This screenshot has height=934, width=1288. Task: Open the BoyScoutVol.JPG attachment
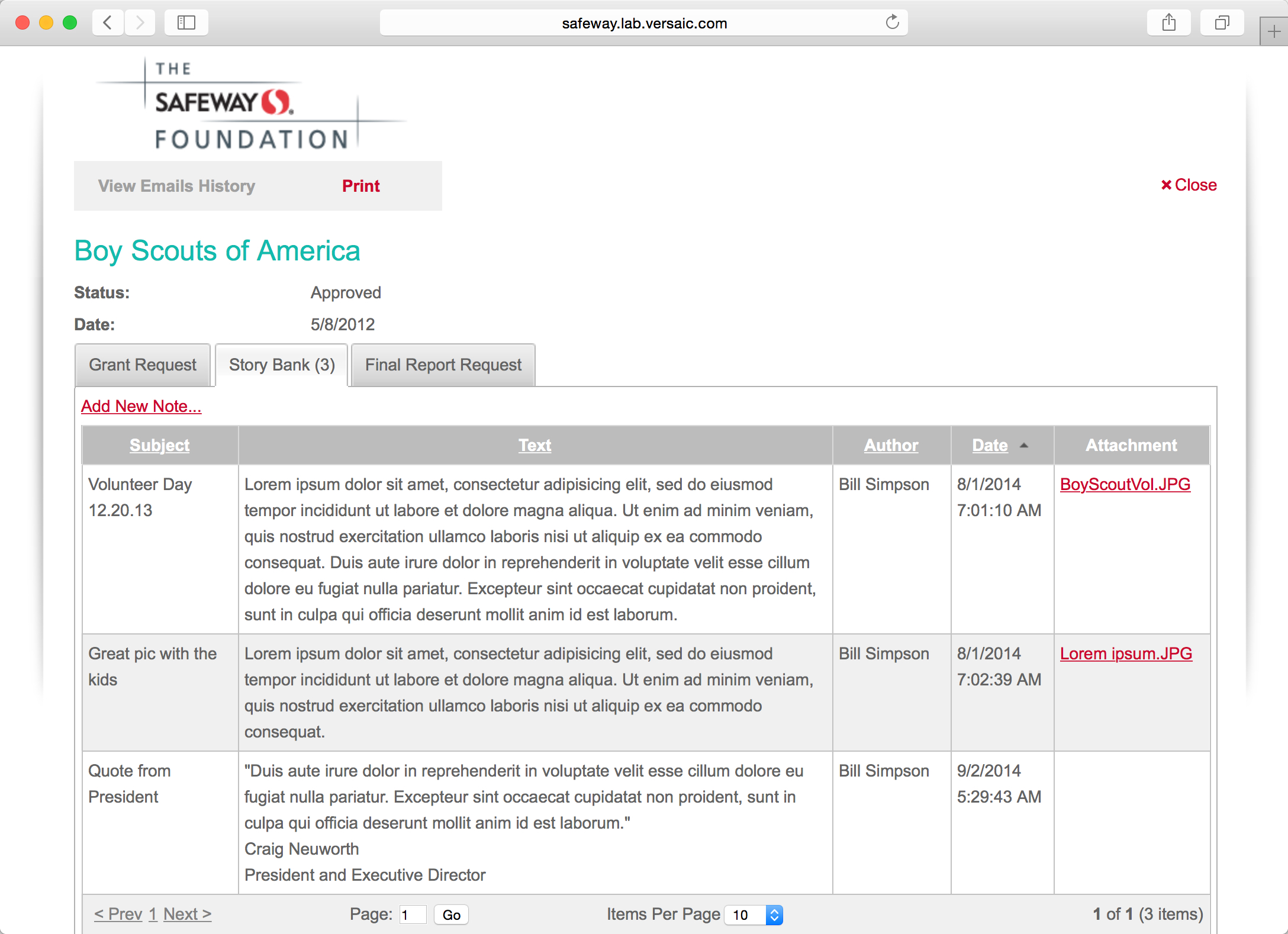pos(1125,484)
